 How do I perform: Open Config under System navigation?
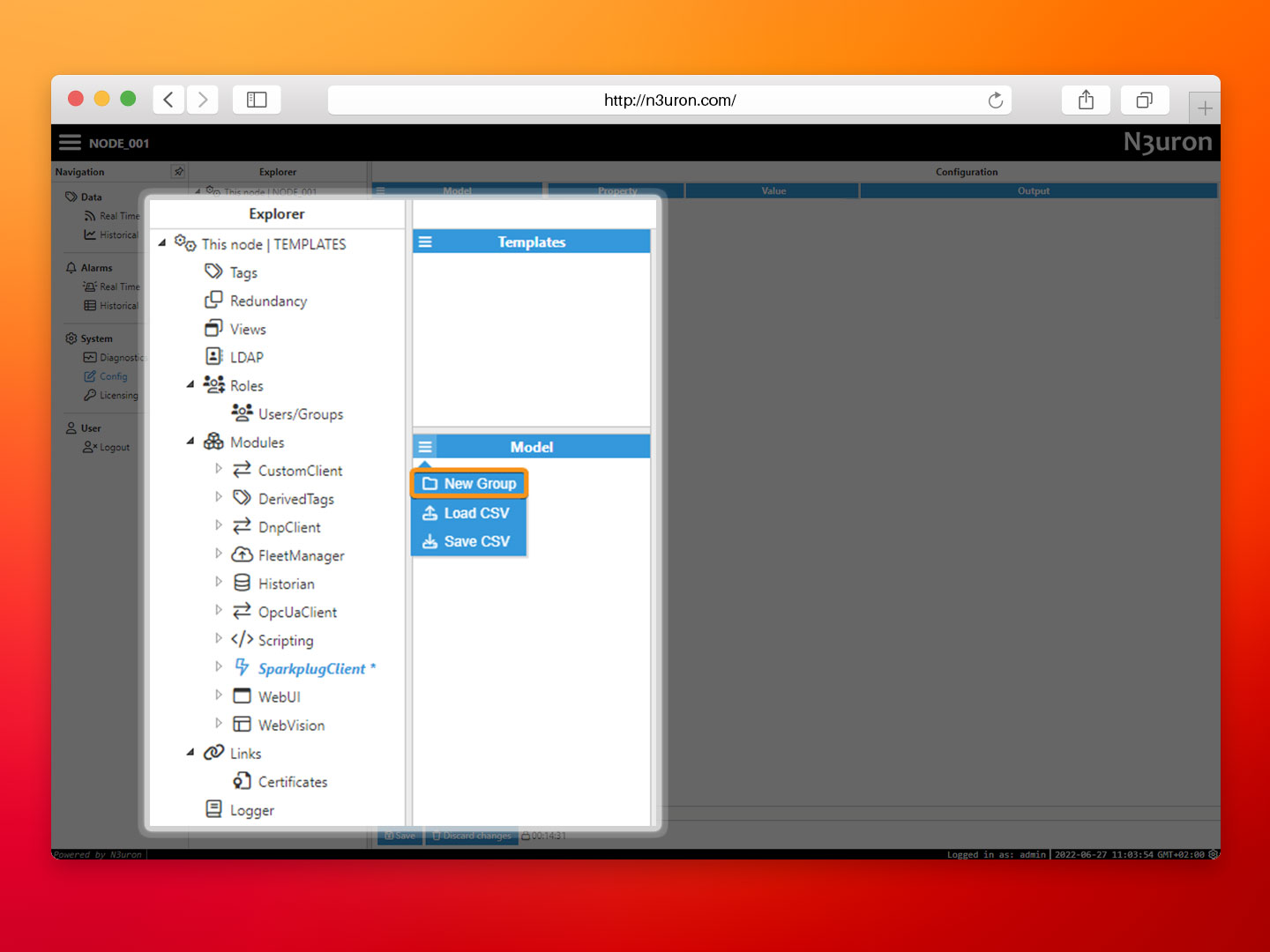[113, 376]
